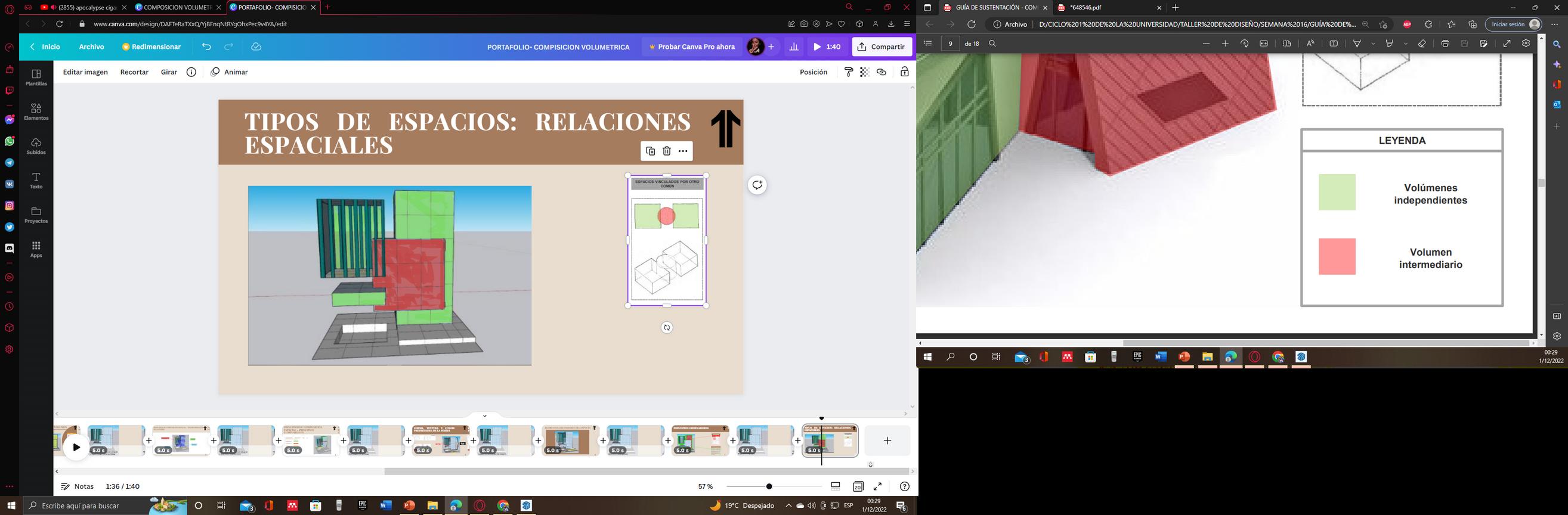
Task: Toggle the PDF highlight tool
Action: 1389,43
